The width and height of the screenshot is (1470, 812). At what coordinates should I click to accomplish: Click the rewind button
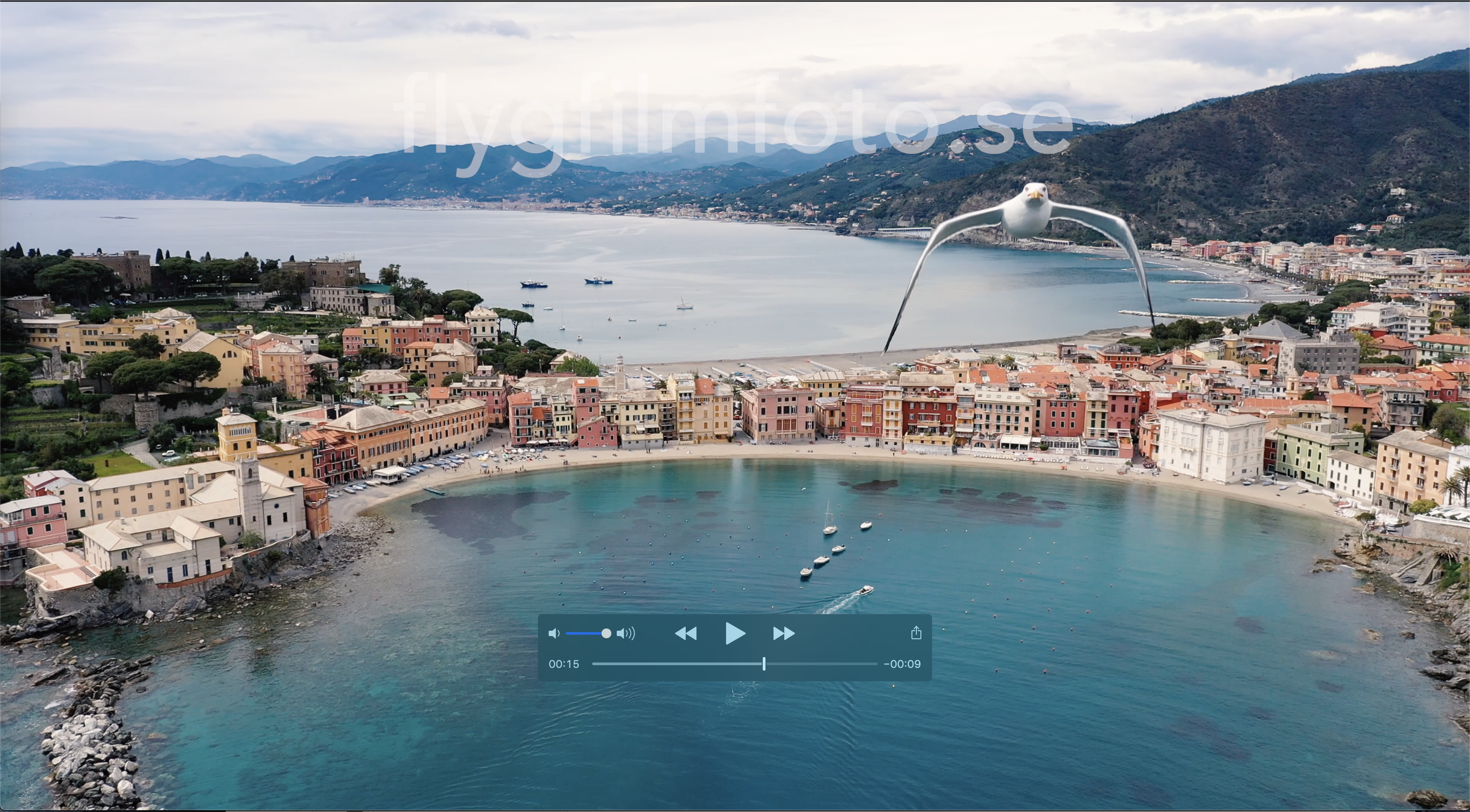point(686,633)
